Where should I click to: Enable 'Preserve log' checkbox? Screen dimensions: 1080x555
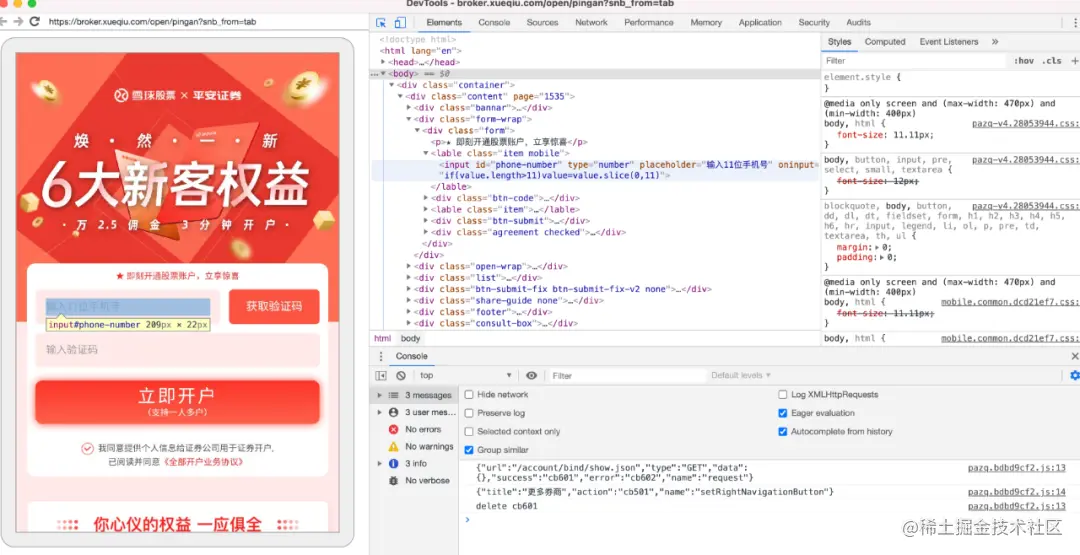pyautogui.click(x=469, y=413)
